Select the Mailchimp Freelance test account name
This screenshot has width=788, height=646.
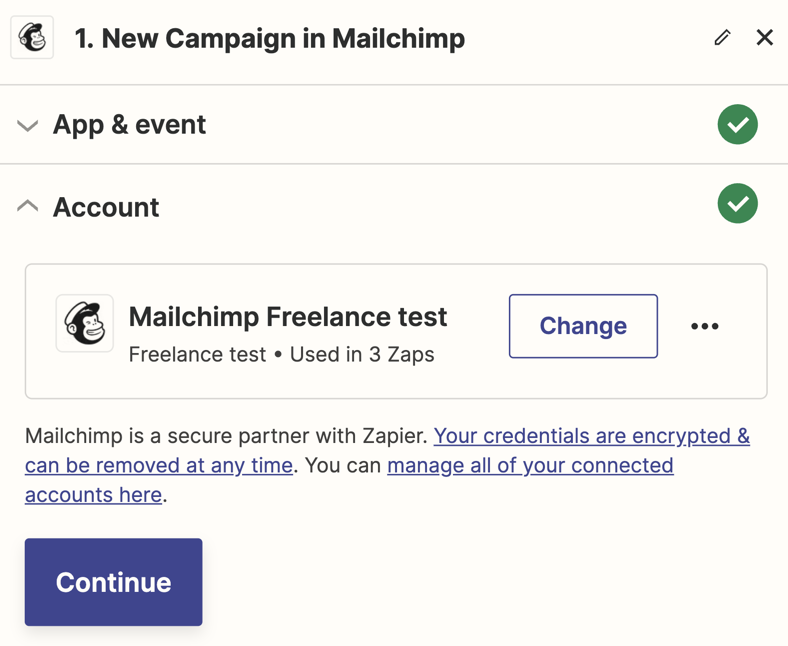[x=288, y=317]
